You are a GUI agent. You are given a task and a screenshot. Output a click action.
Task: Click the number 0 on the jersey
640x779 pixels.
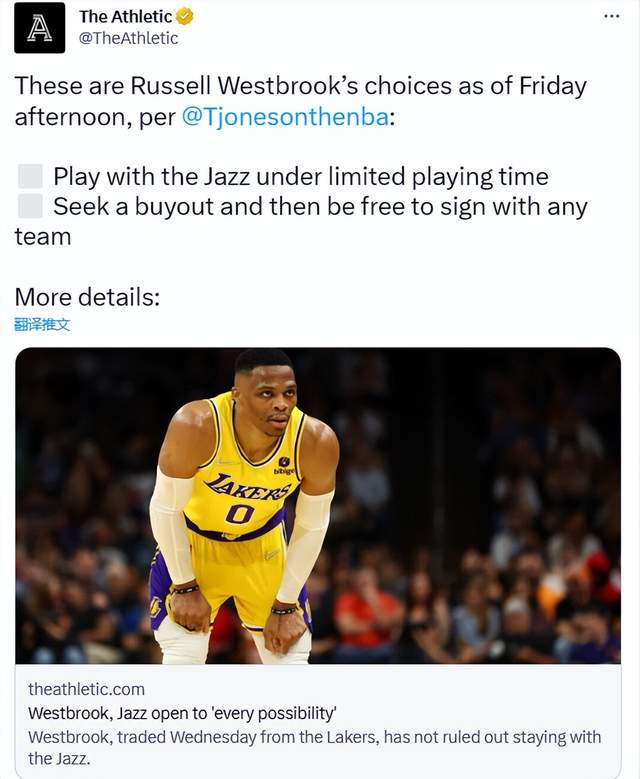click(239, 515)
